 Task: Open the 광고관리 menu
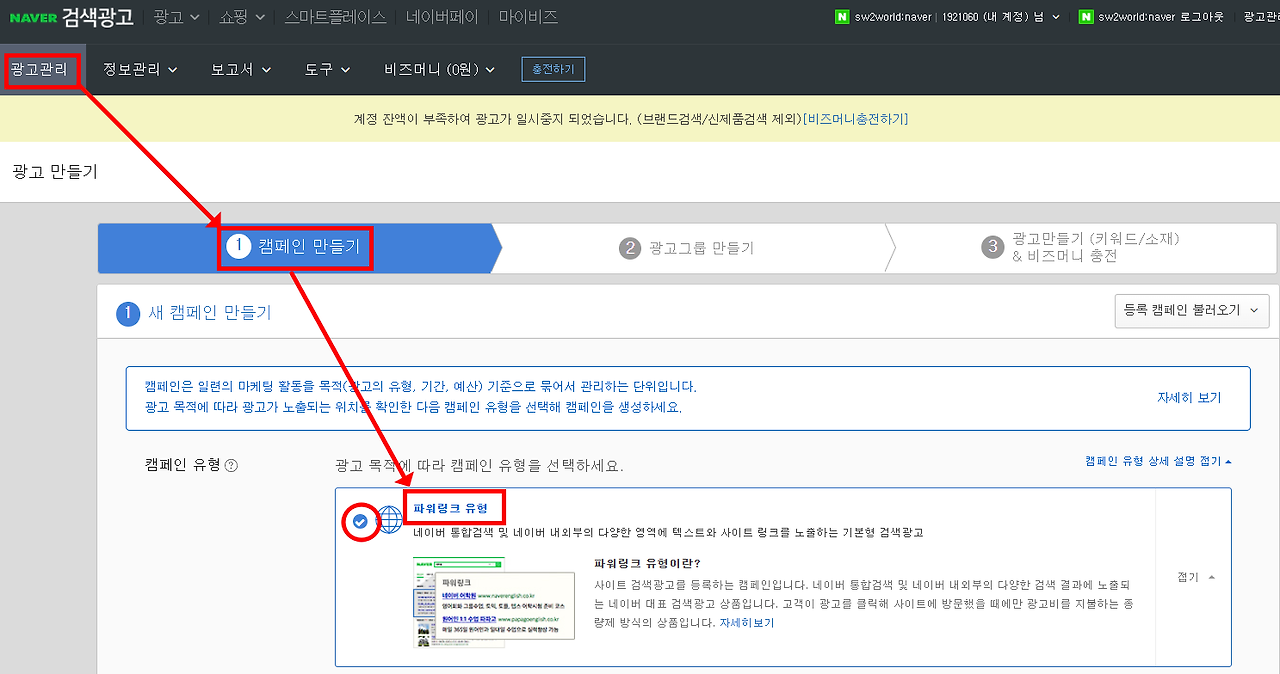pos(39,69)
